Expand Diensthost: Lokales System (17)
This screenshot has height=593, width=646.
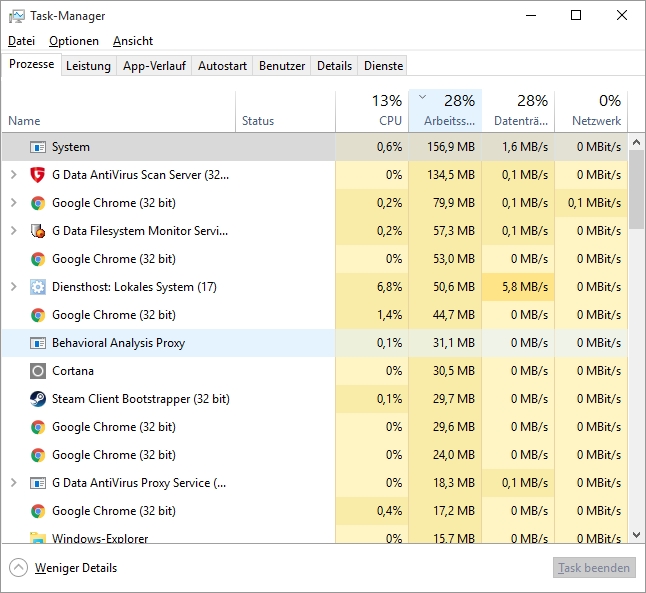(14, 287)
